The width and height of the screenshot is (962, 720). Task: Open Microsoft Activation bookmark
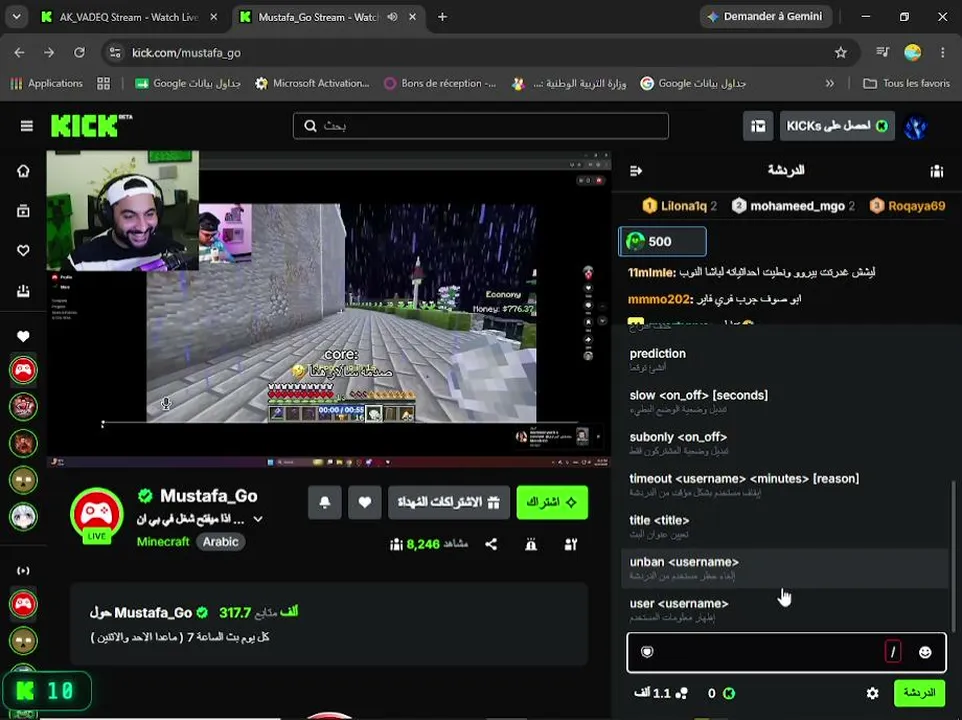tap(313, 83)
